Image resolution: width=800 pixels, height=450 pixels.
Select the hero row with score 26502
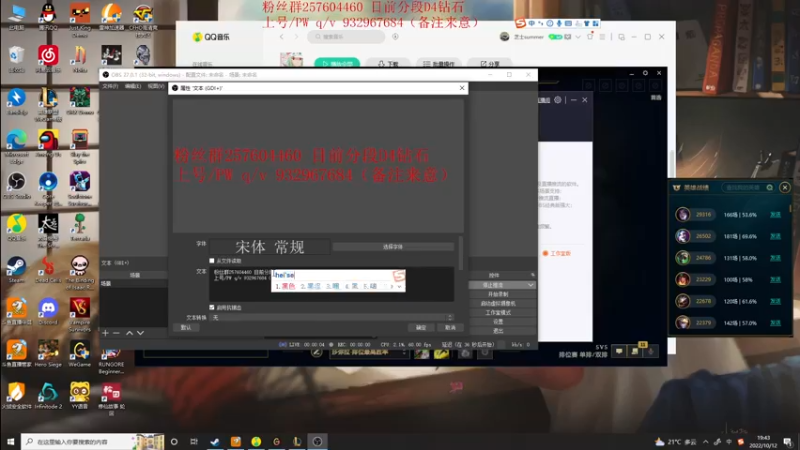pos(730,236)
